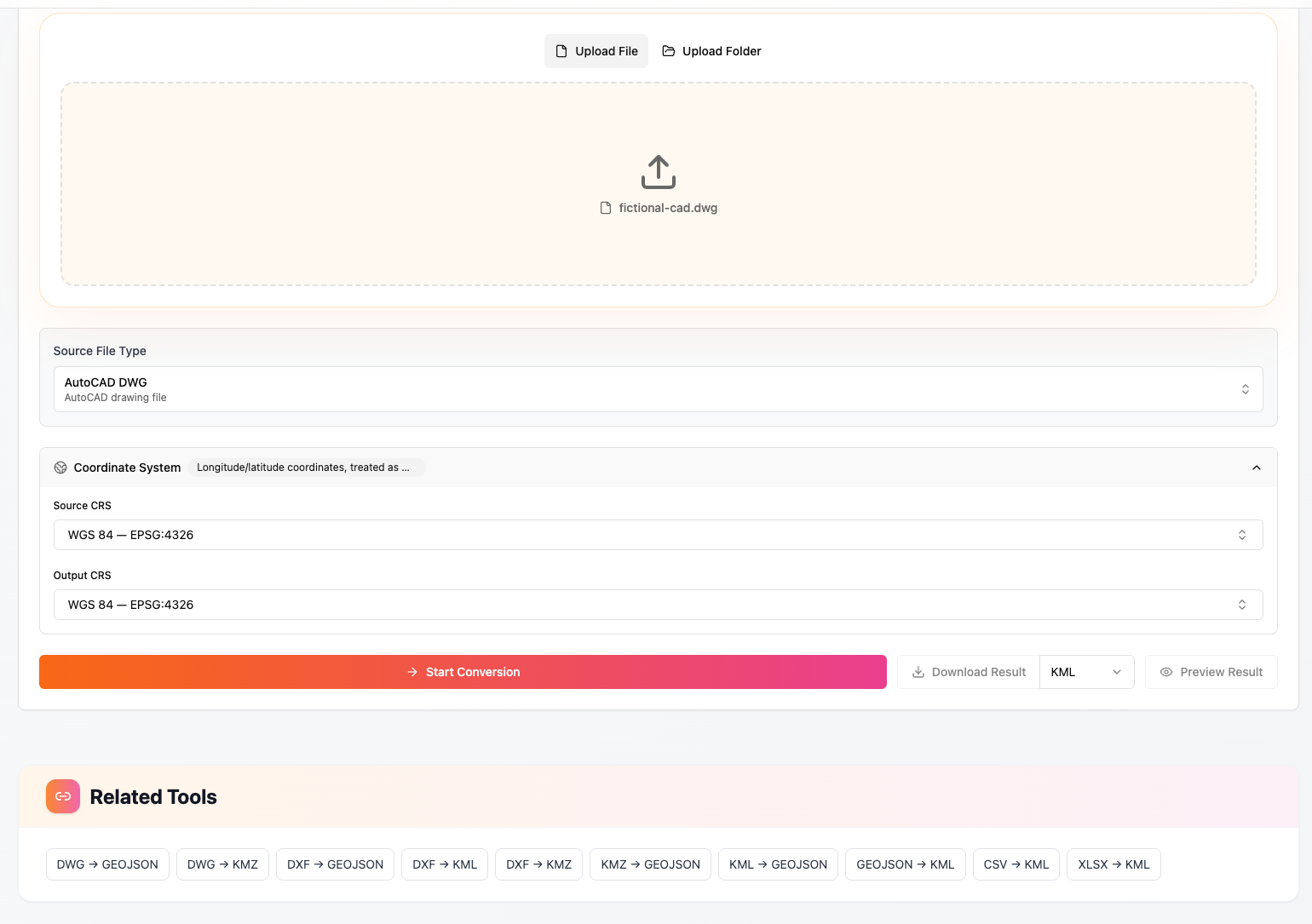This screenshot has height=924, width=1312.
Task: Switch to Upload Folder tab
Action: (x=711, y=51)
